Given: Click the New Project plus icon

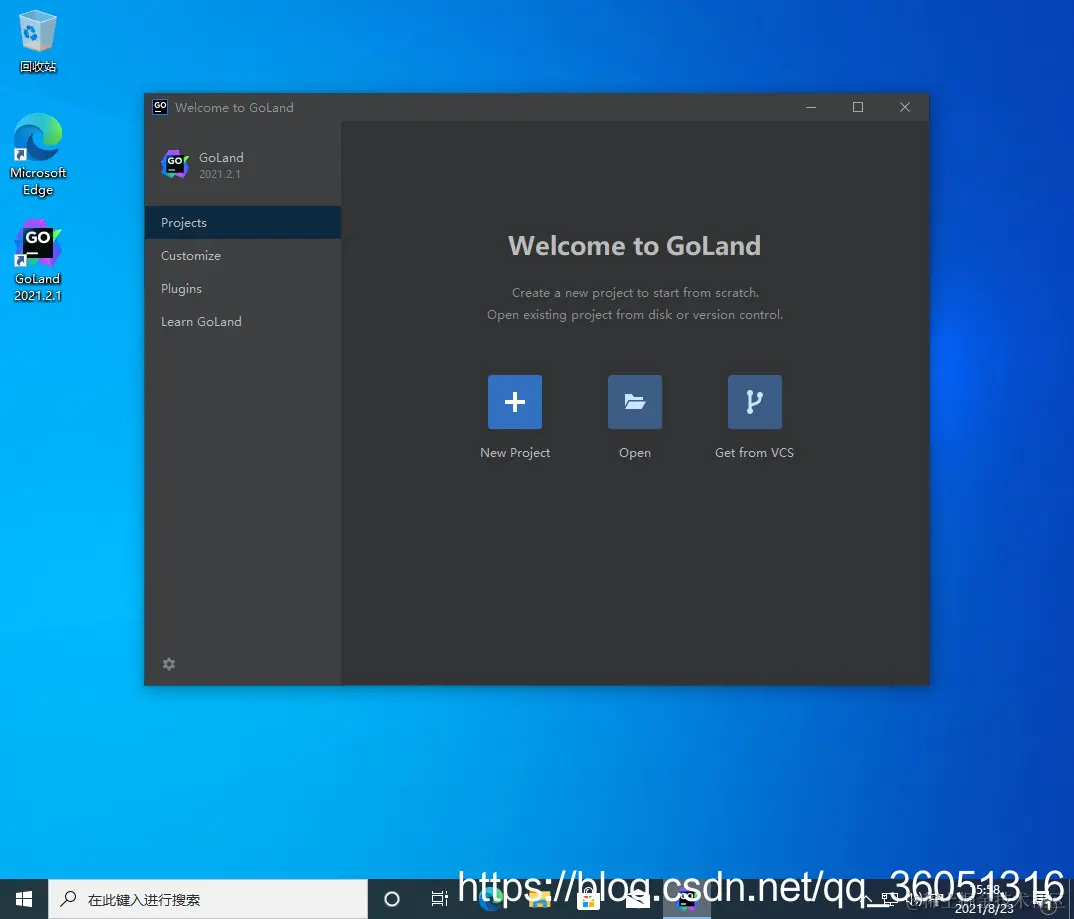Looking at the screenshot, I should pyautogui.click(x=514, y=401).
